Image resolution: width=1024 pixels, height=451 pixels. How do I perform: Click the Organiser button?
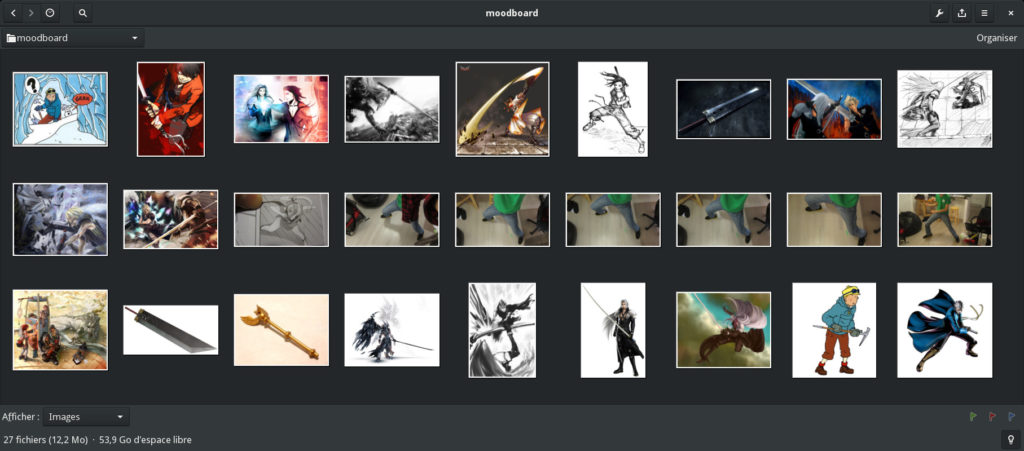[x=997, y=38]
